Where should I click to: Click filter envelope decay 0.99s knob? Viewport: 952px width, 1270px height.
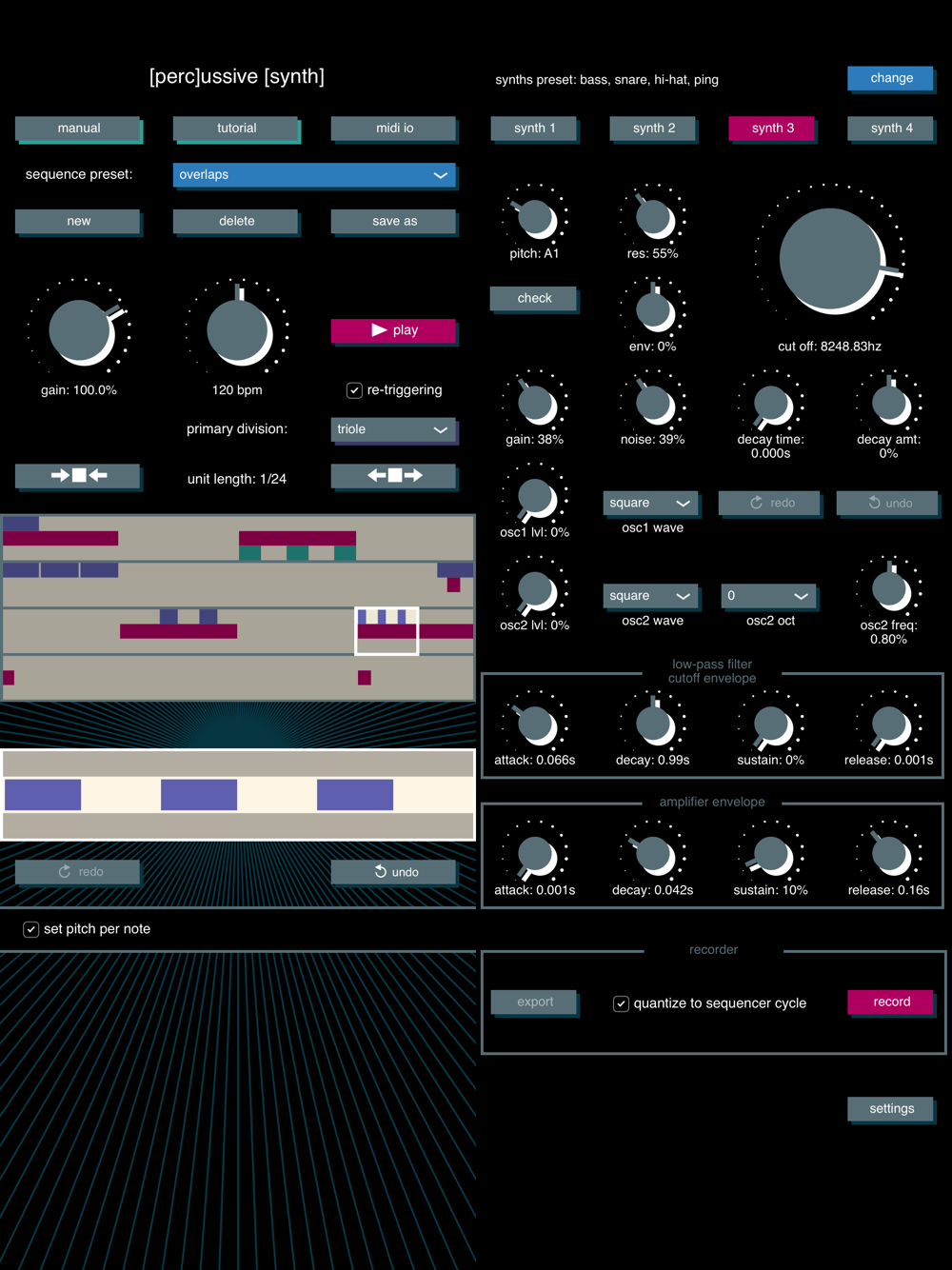(654, 724)
